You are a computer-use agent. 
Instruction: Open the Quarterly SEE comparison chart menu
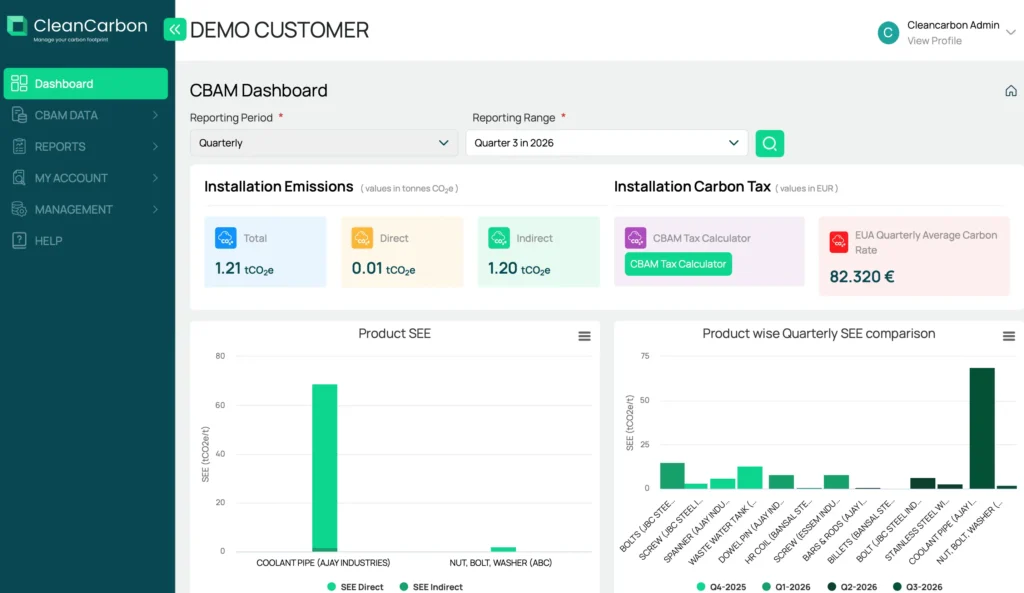coord(1009,336)
